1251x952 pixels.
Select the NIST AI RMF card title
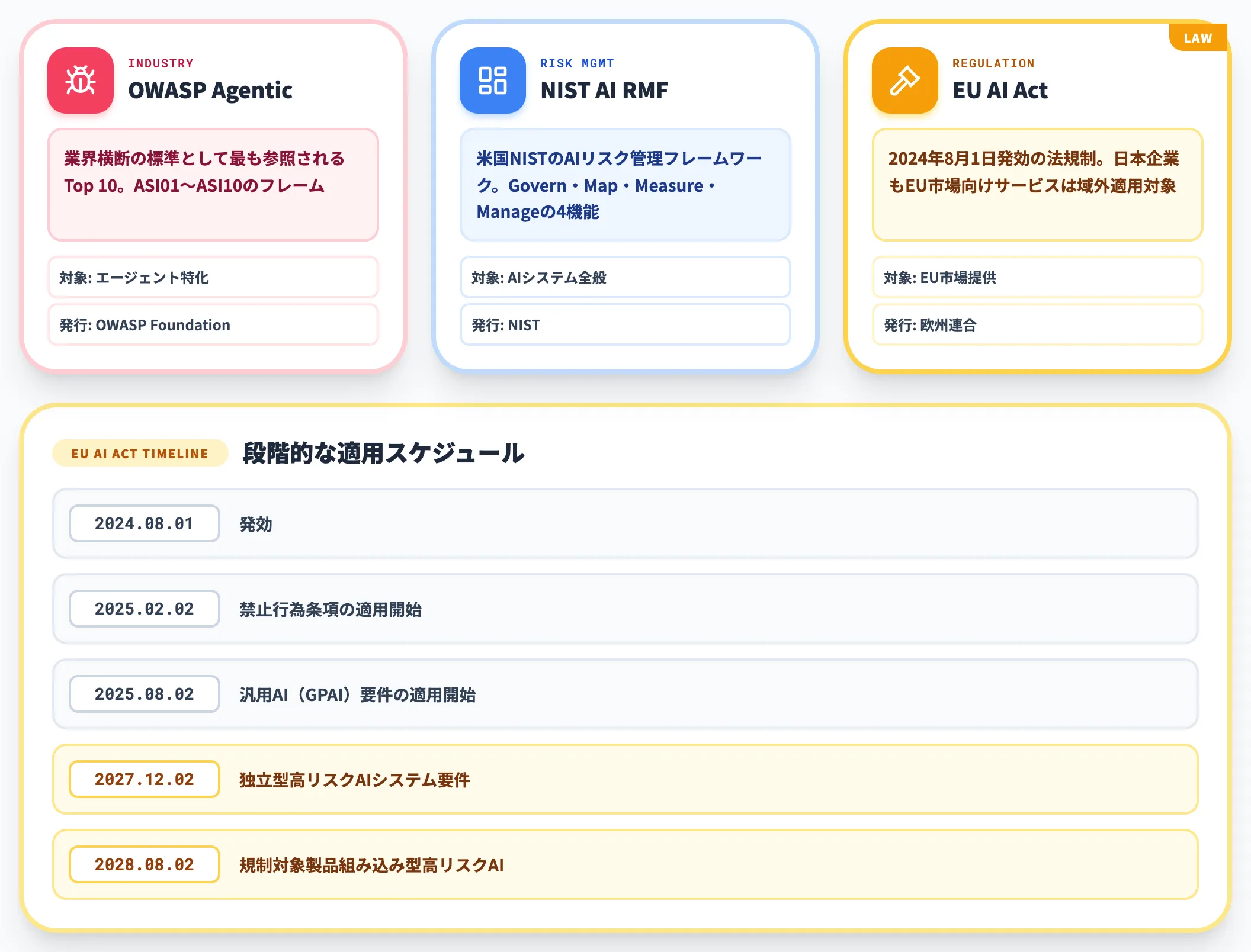[x=604, y=91]
